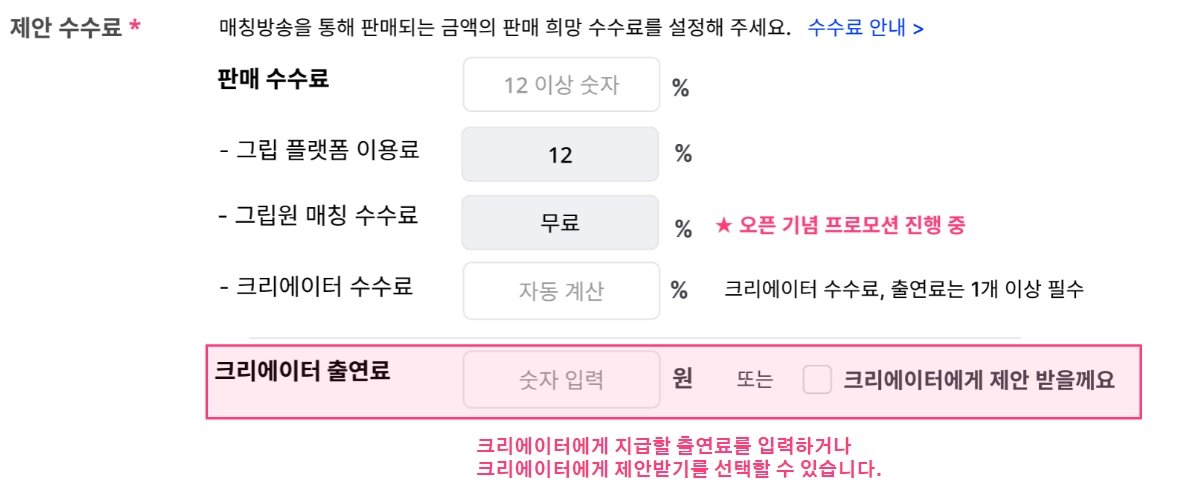1182x497 pixels.
Task: Open the 수수료 안내 link
Action: (865, 28)
